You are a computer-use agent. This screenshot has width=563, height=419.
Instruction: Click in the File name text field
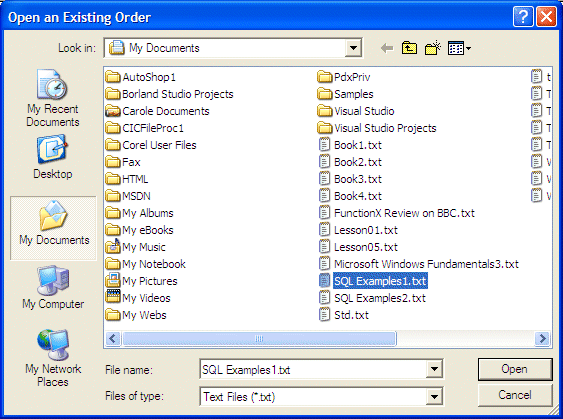(x=313, y=369)
